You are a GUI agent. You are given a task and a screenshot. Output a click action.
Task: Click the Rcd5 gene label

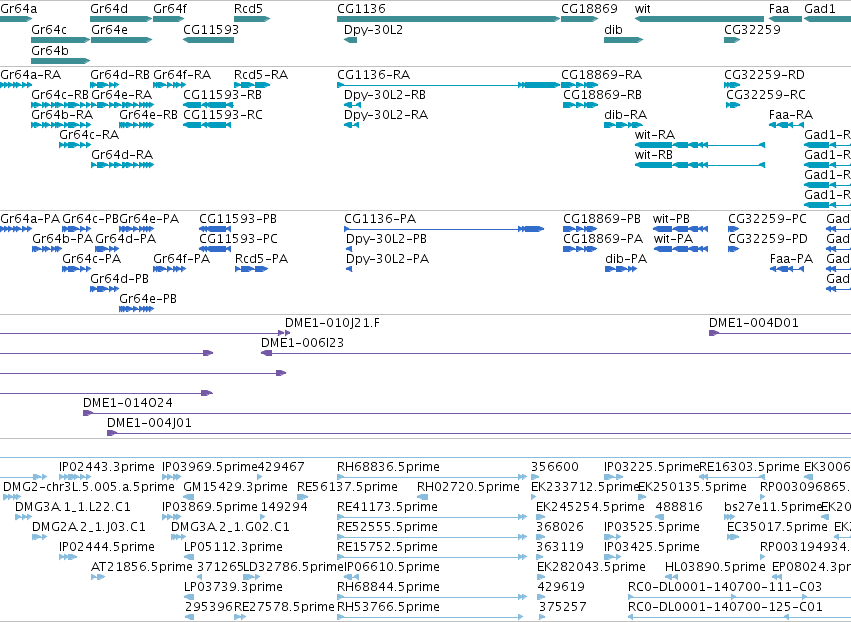point(248,9)
